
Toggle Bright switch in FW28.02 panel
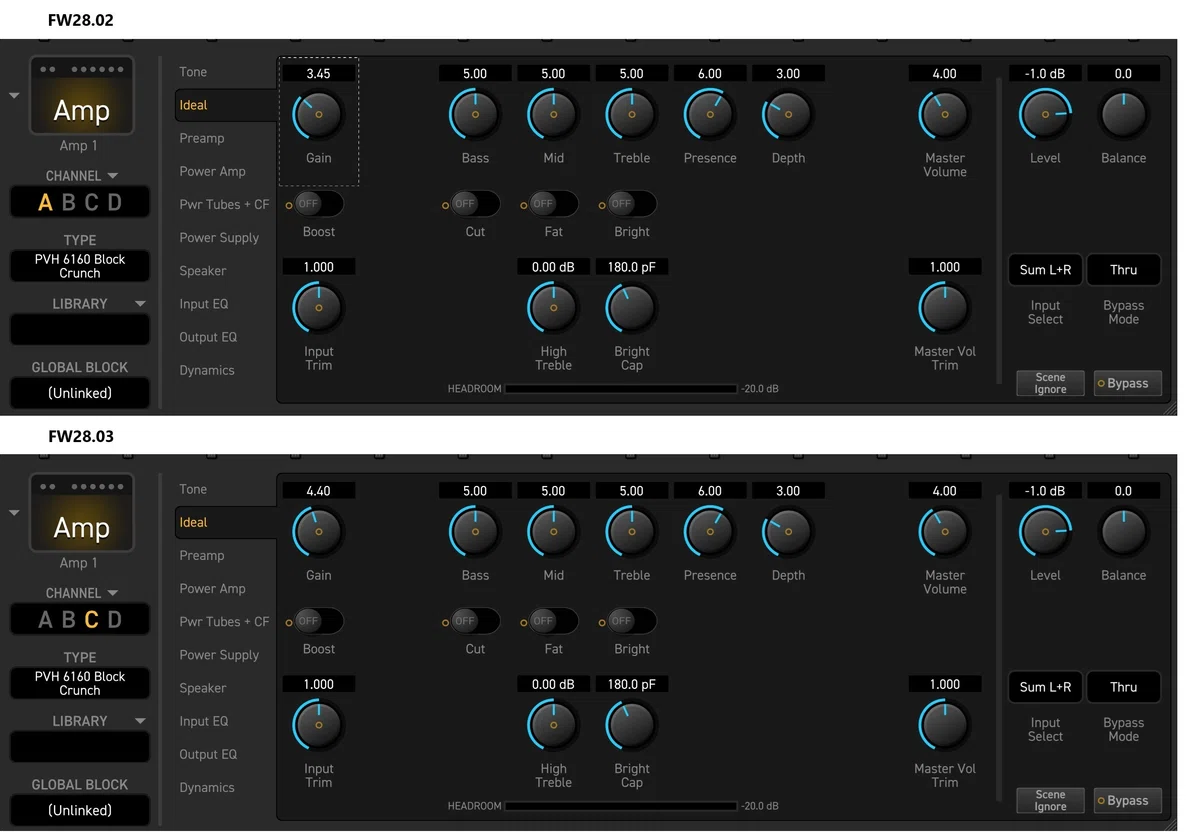pyautogui.click(x=631, y=204)
